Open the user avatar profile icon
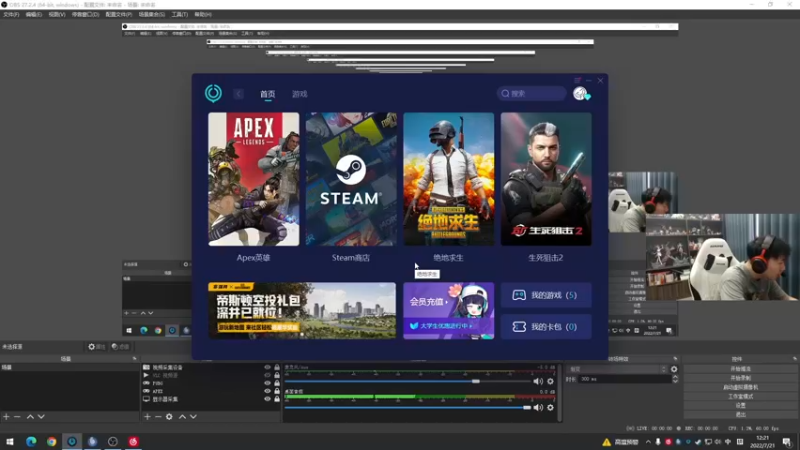800x450 pixels. click(x=581, y=93)
